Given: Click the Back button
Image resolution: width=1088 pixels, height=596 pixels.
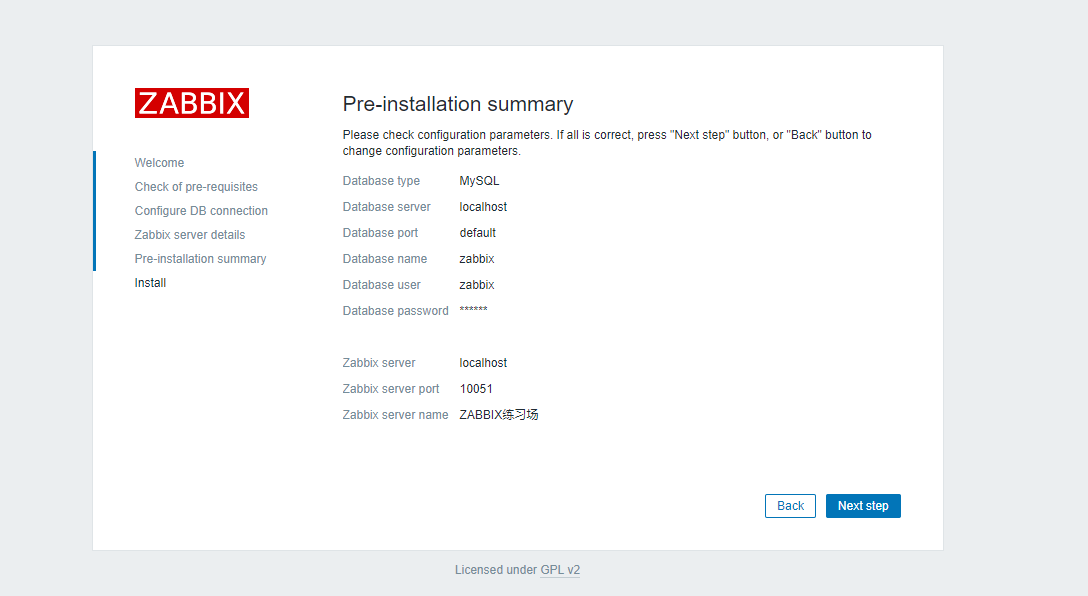Looking at the screenshot, I should coord(790,506).
